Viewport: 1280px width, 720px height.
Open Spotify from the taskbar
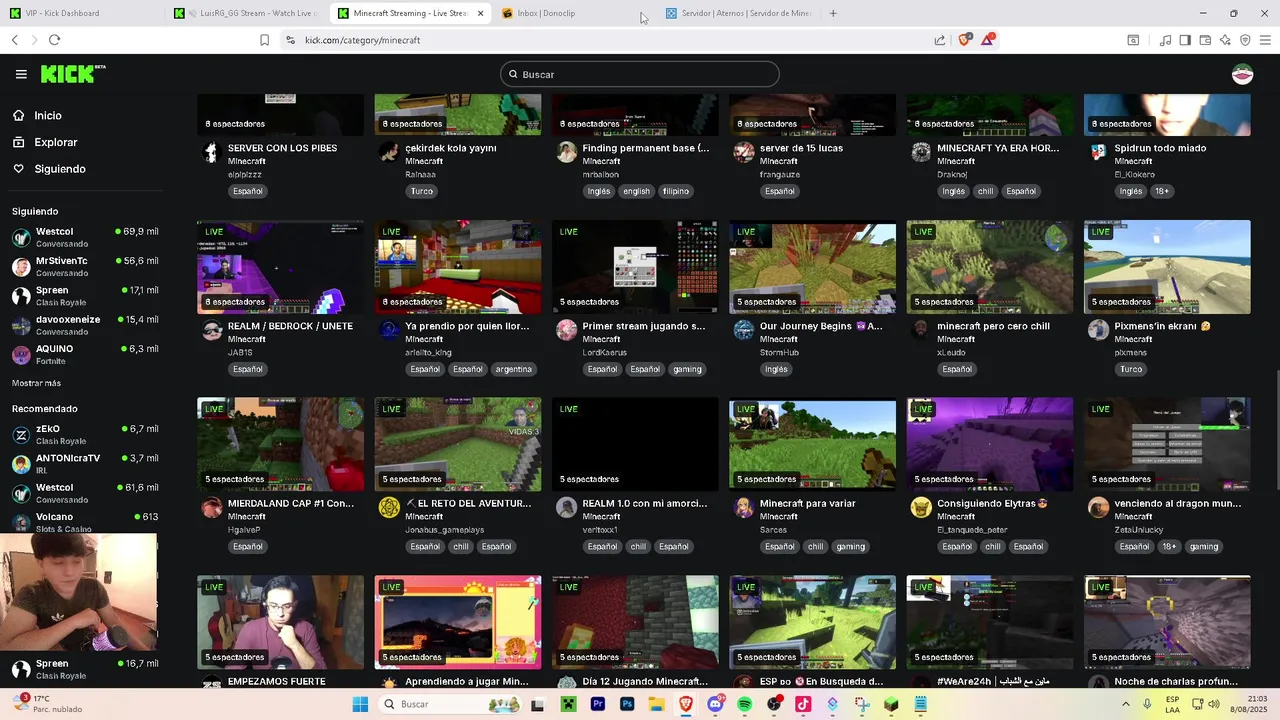[x=745, y=704]
